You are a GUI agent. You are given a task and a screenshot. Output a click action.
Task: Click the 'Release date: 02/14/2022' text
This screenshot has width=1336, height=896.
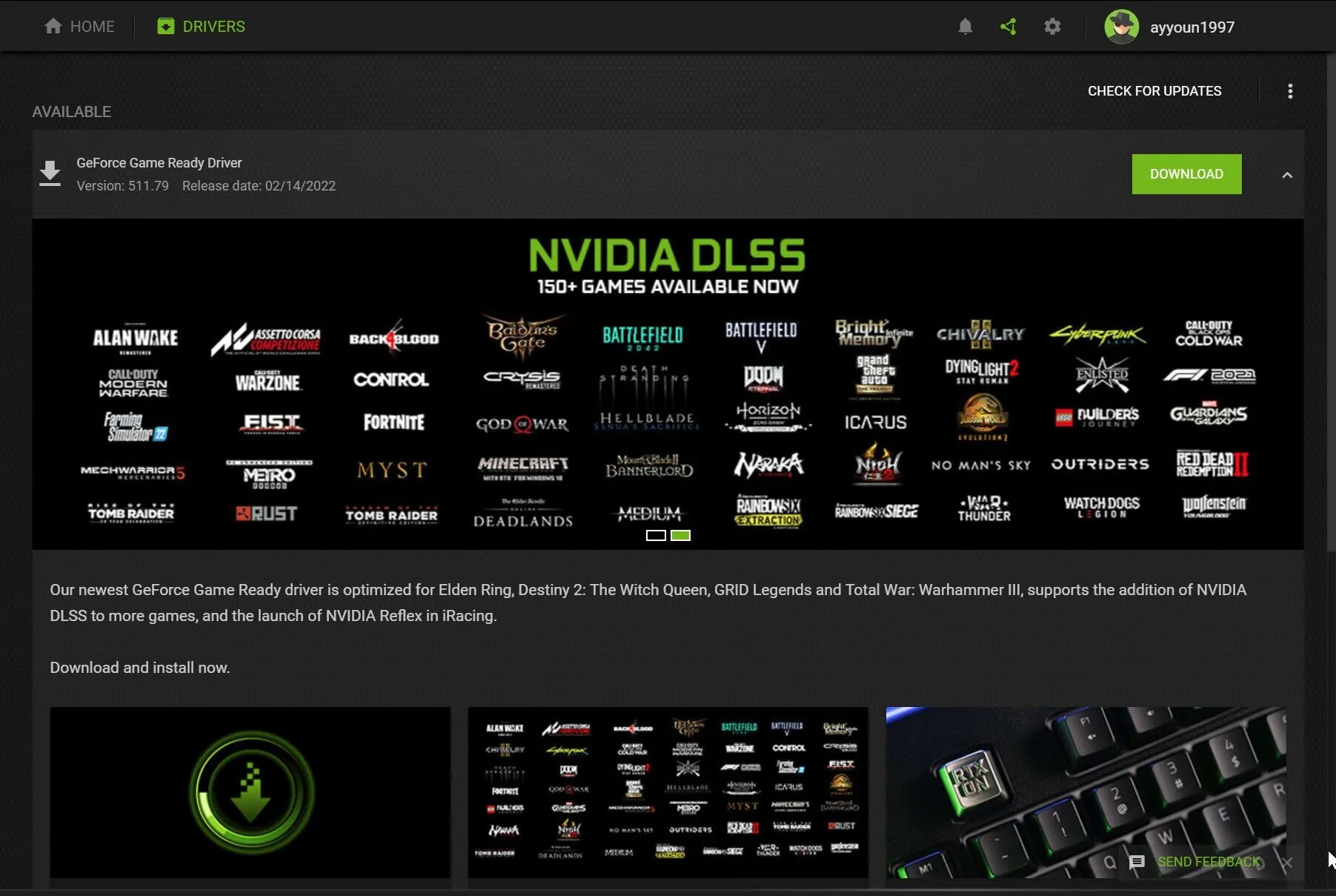[259, 186]
